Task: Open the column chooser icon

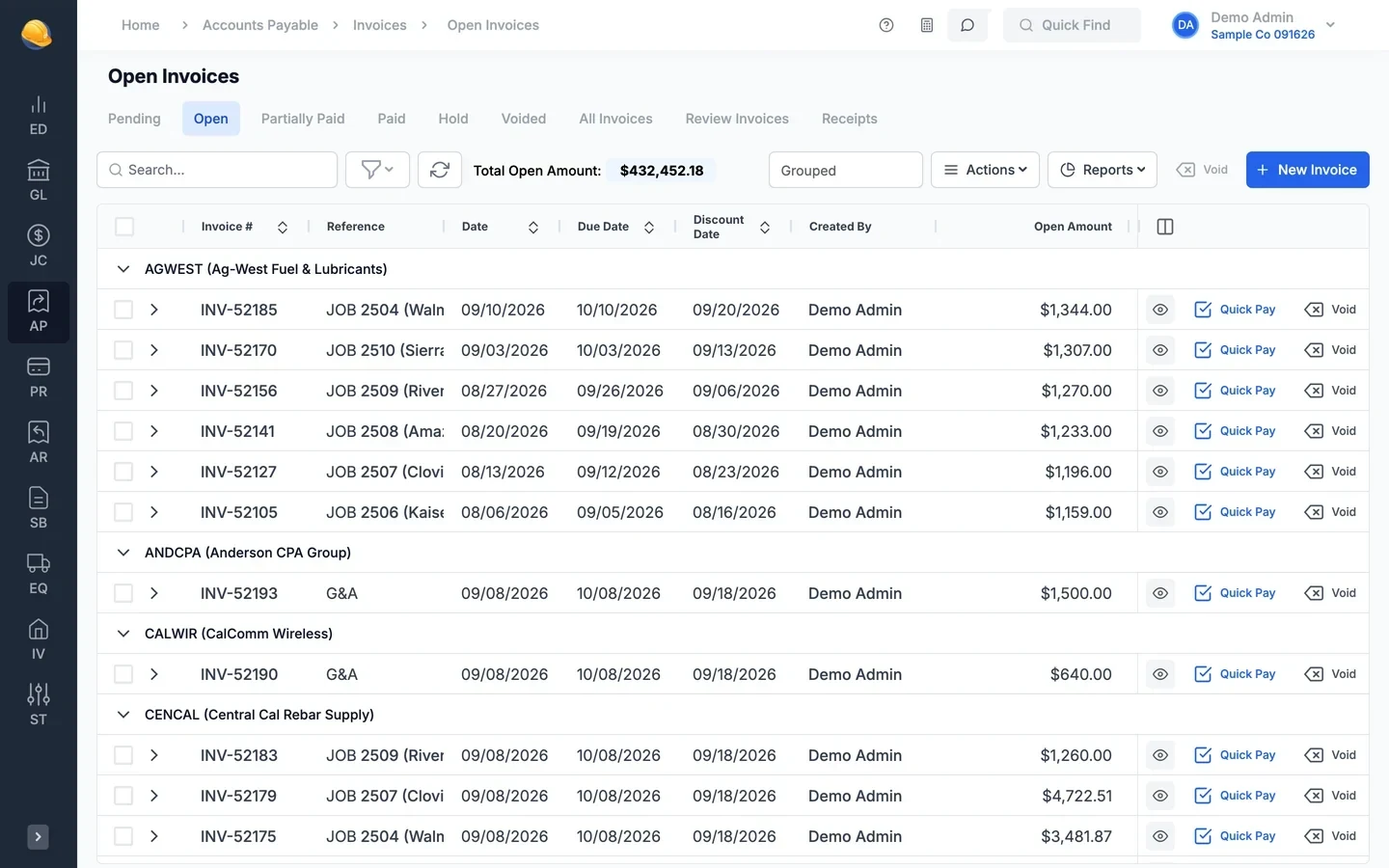Action: [x=1165, y=227]
